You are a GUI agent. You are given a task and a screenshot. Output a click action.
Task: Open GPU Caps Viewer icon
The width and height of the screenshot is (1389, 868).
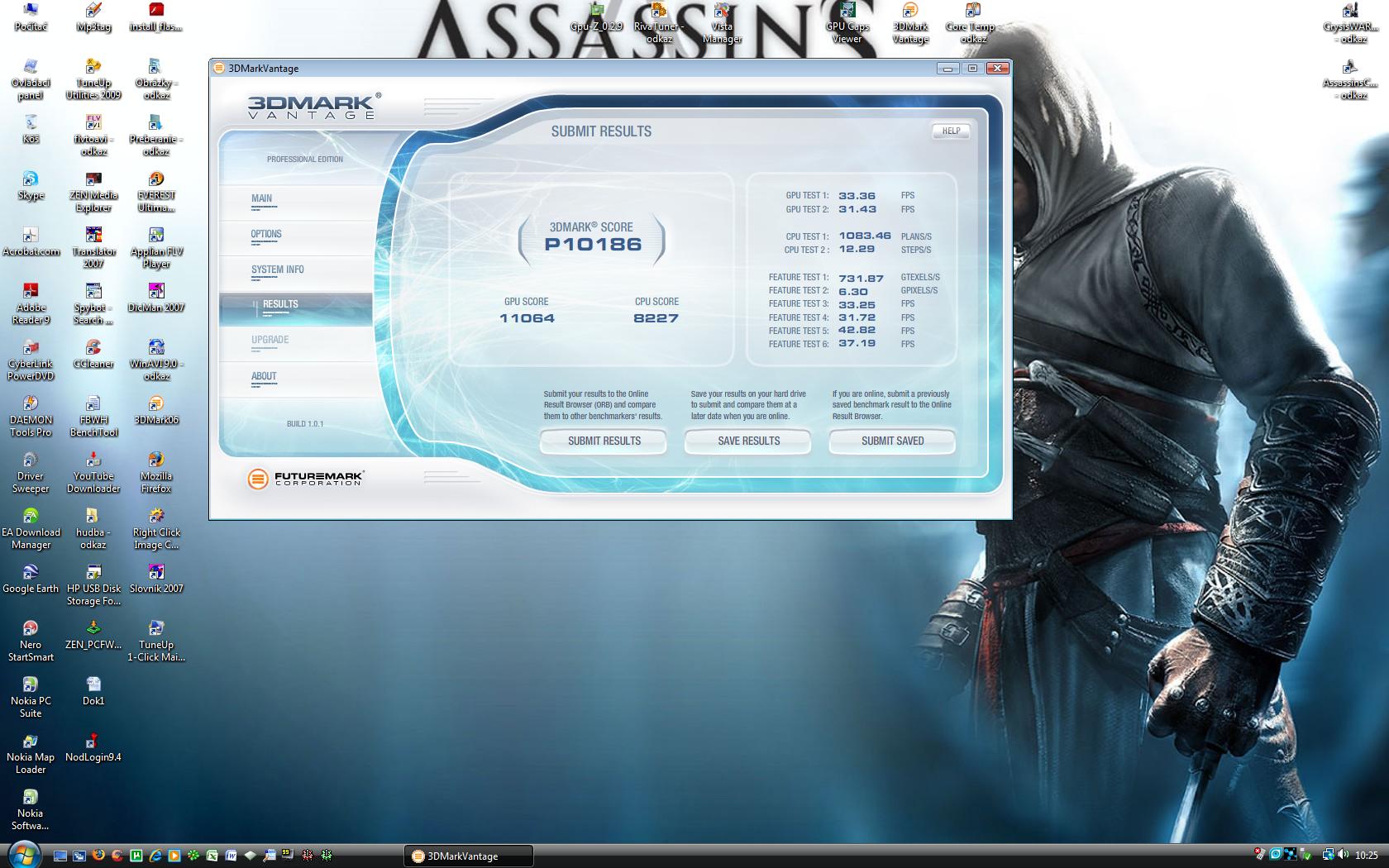(x=847, y=23)
